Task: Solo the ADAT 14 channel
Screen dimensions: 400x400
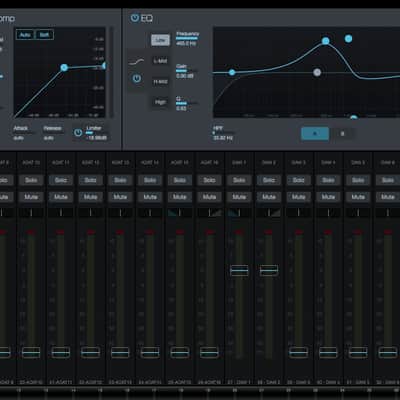Action: click(x=150, y=180)
